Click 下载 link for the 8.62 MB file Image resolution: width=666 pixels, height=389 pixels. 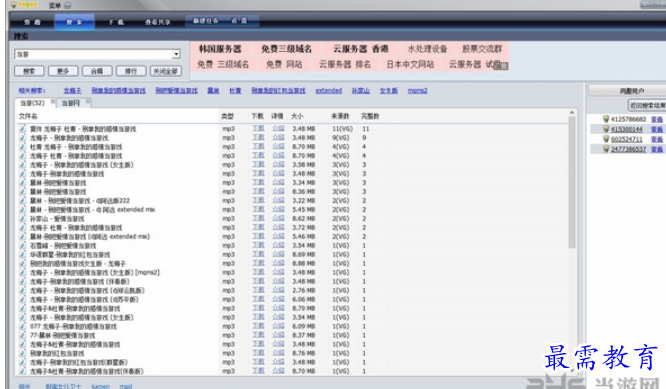click(258, 218)
